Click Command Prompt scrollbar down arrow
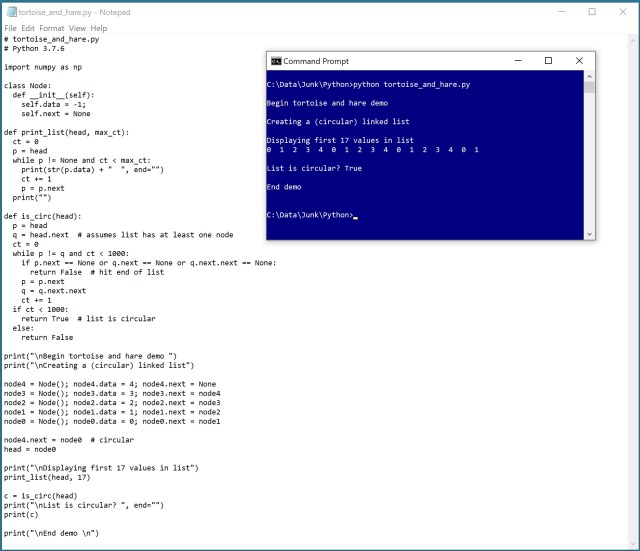 590,234
